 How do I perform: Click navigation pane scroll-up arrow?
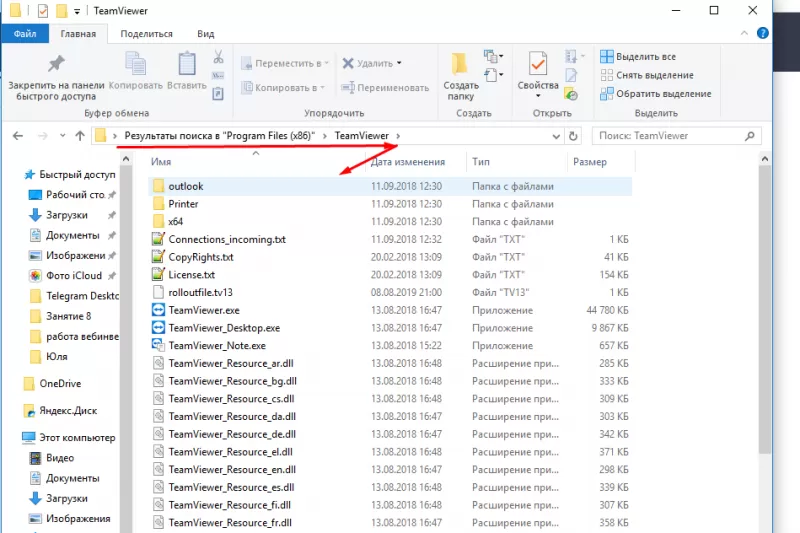[126, 159]
